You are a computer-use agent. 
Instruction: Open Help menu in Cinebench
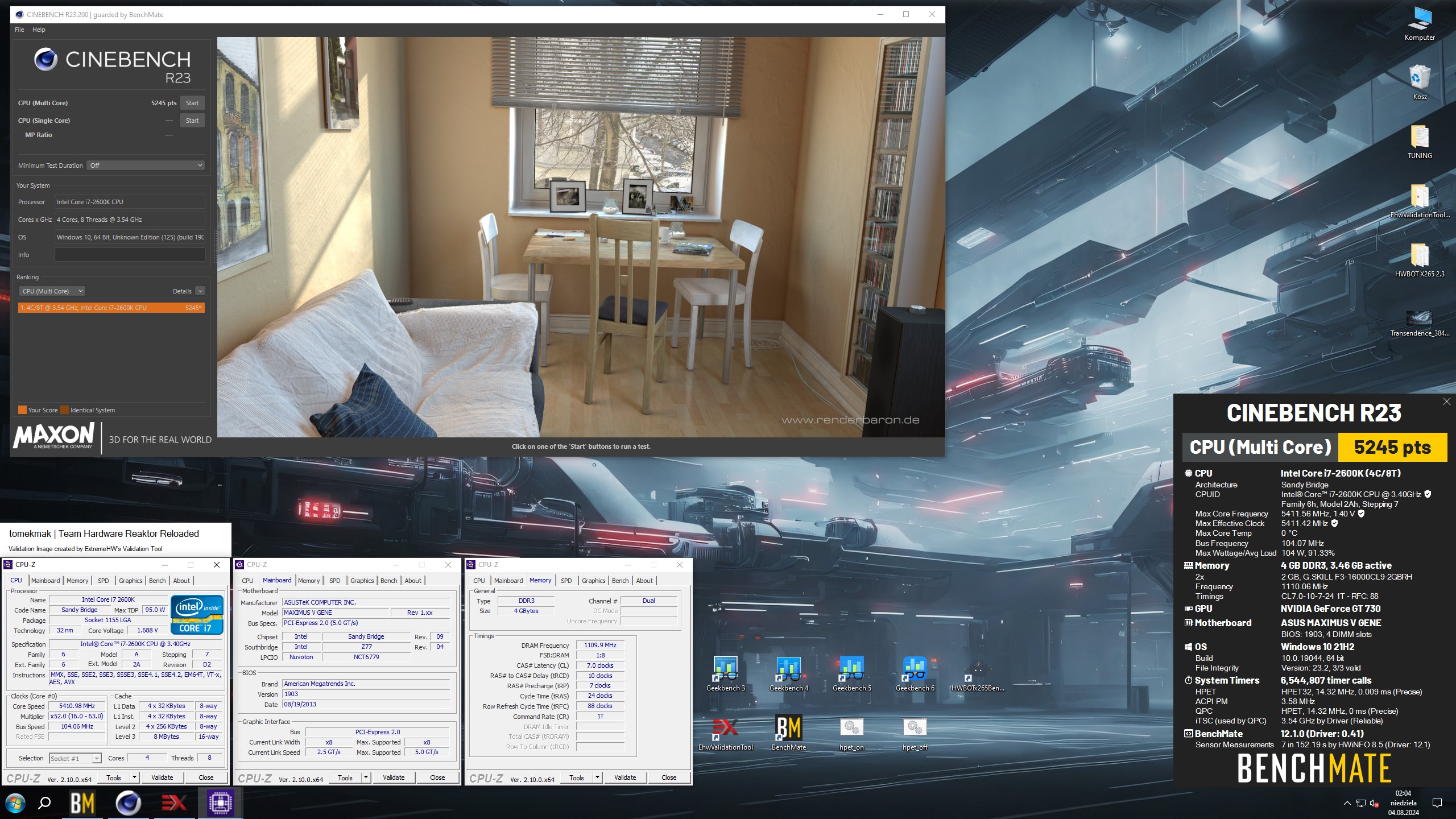click(x=39, y=30)
